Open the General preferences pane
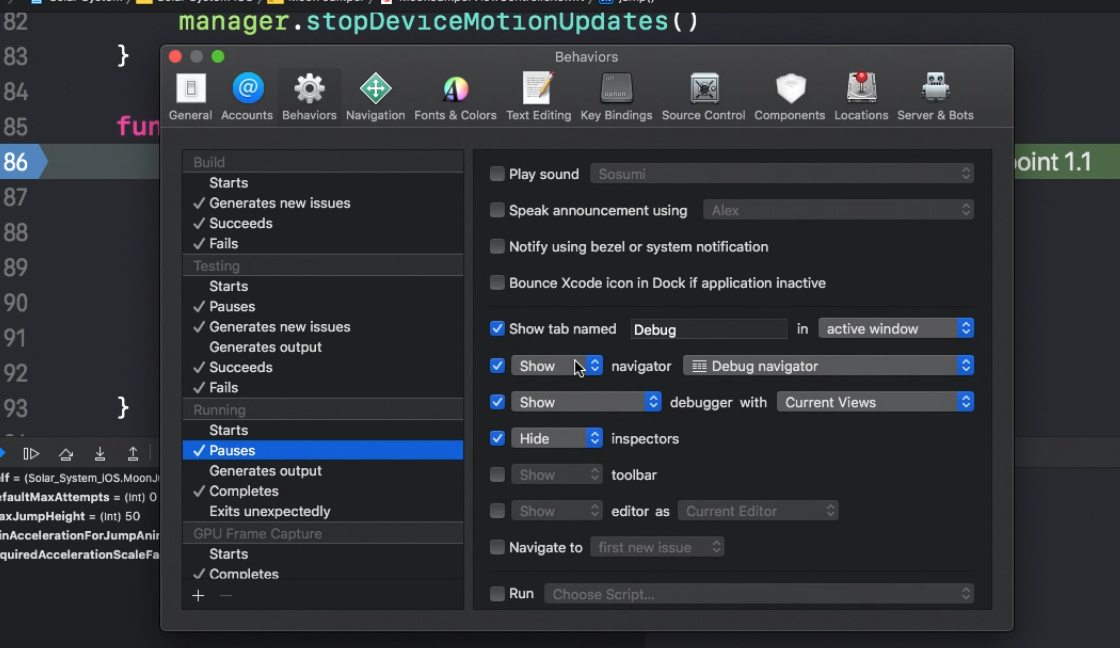Screen dimensions: 1120x648 tap(190, 96)
